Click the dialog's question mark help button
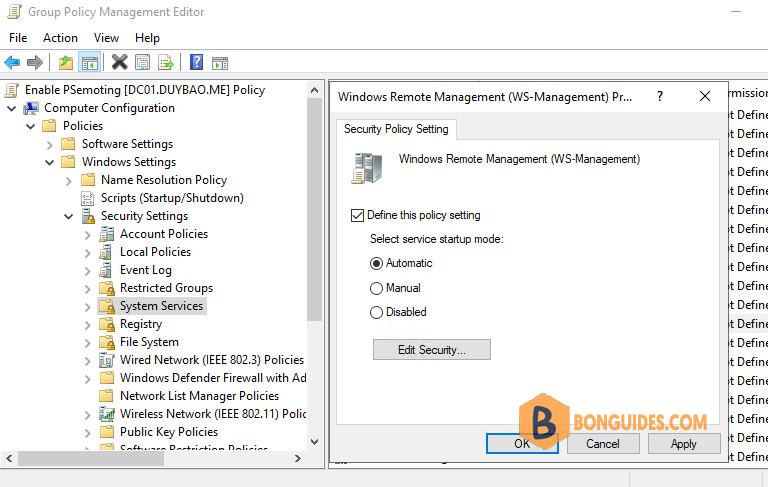This screenshot has width=768, height=487. tap(660, 96)
